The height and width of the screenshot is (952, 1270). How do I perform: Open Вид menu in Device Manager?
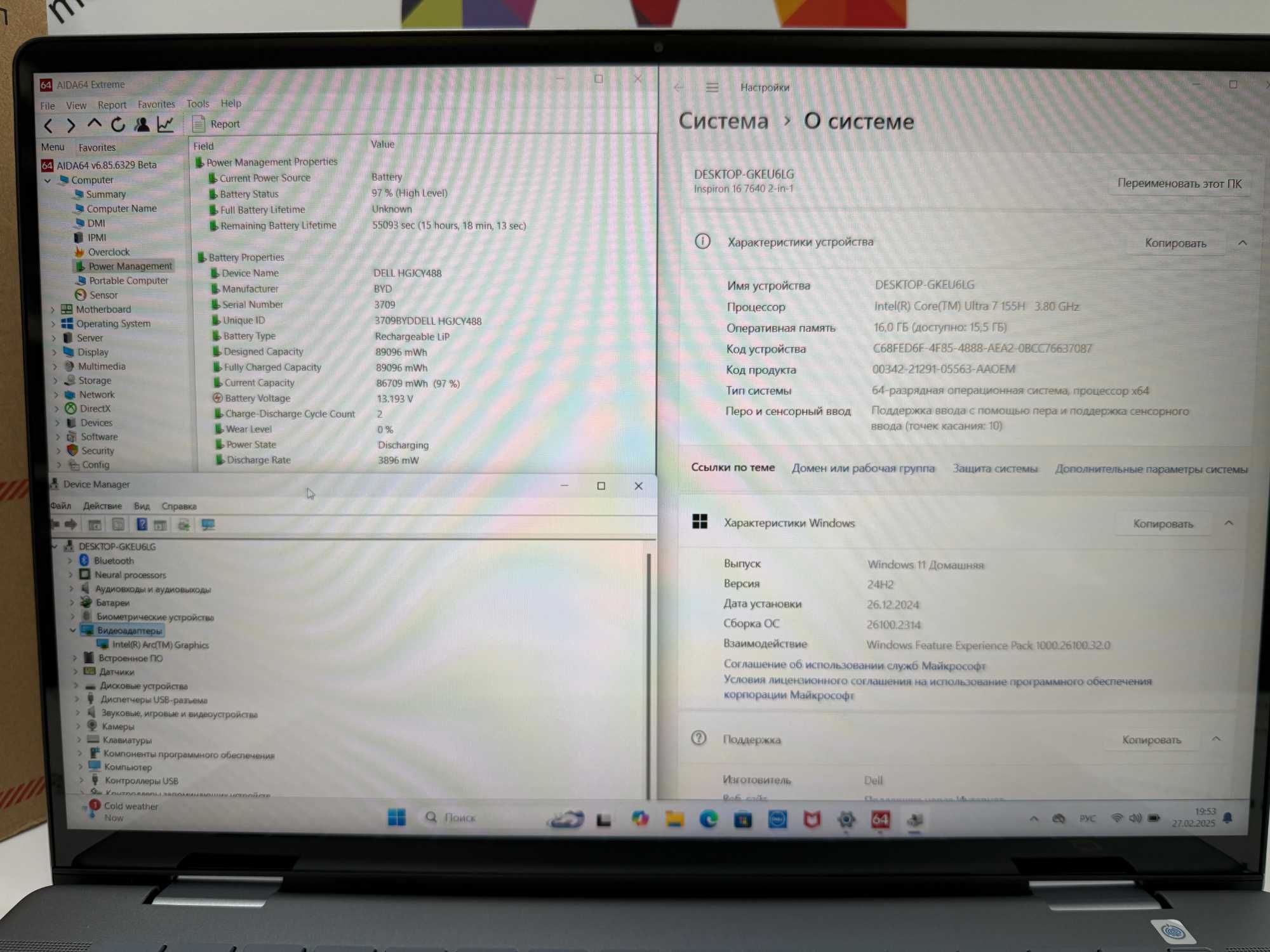tap(142, 506)
